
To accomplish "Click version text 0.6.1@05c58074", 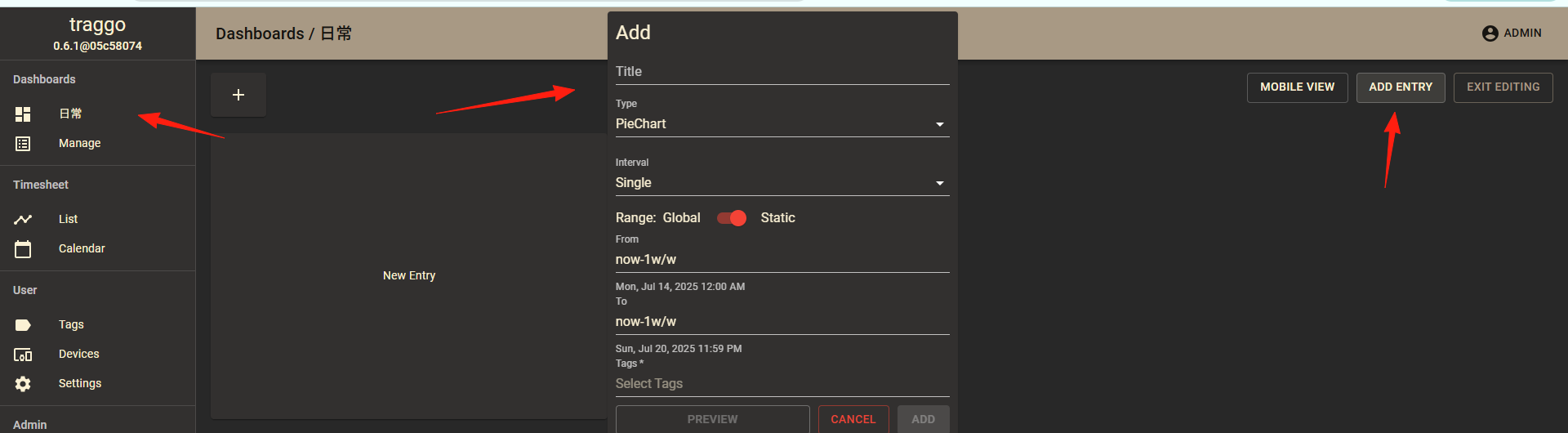I will coord(98,47).
